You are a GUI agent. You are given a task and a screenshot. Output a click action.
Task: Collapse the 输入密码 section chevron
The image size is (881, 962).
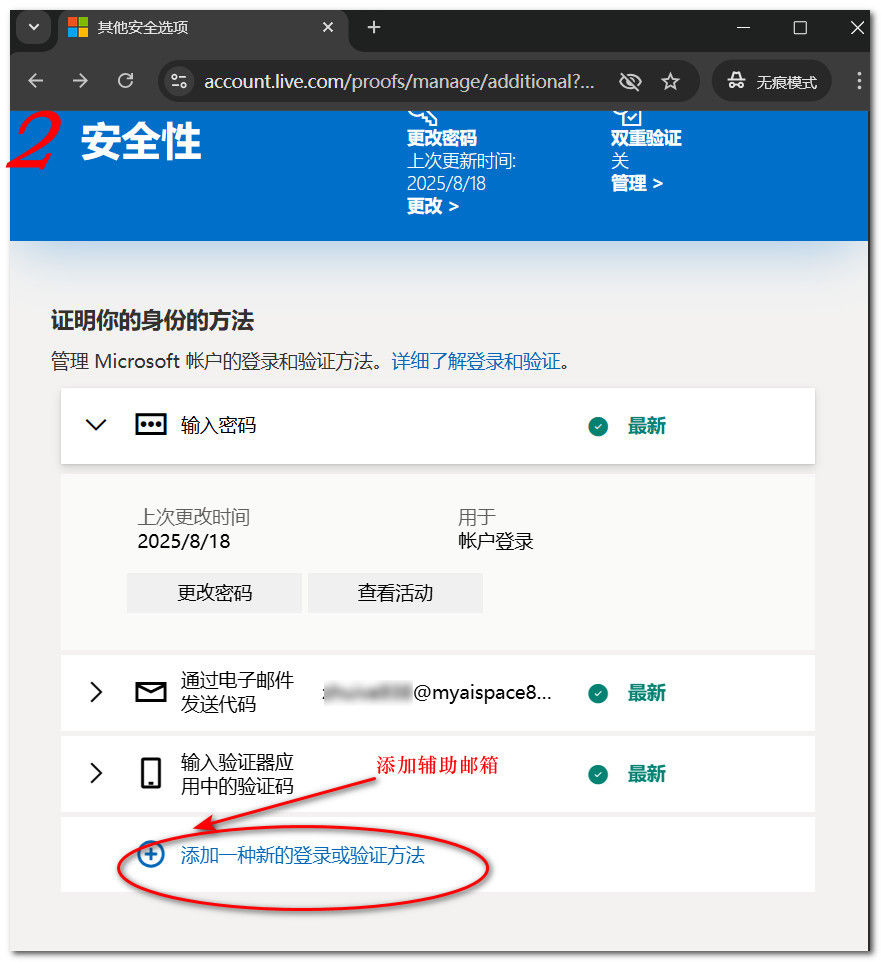(x=96, y=425)
